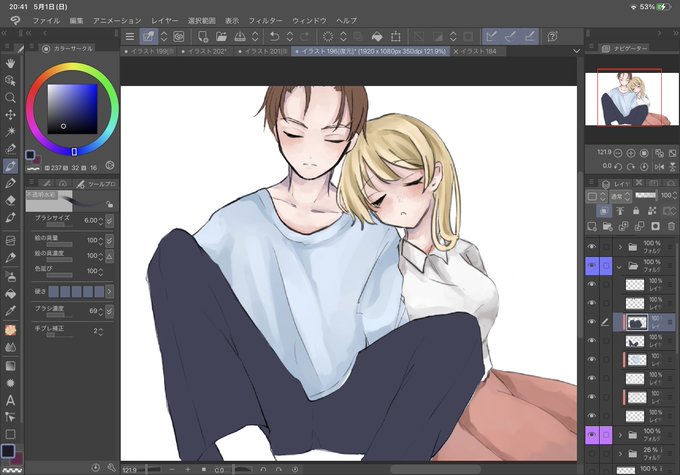This screenshot has height=475, width=680.
Task: Open レイヤー menu
Action: 164,20
